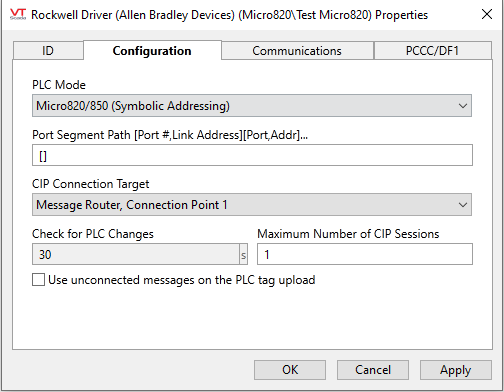Apply the configuration changes
Viewport: 504px width, 392px height.
point(456,370)
